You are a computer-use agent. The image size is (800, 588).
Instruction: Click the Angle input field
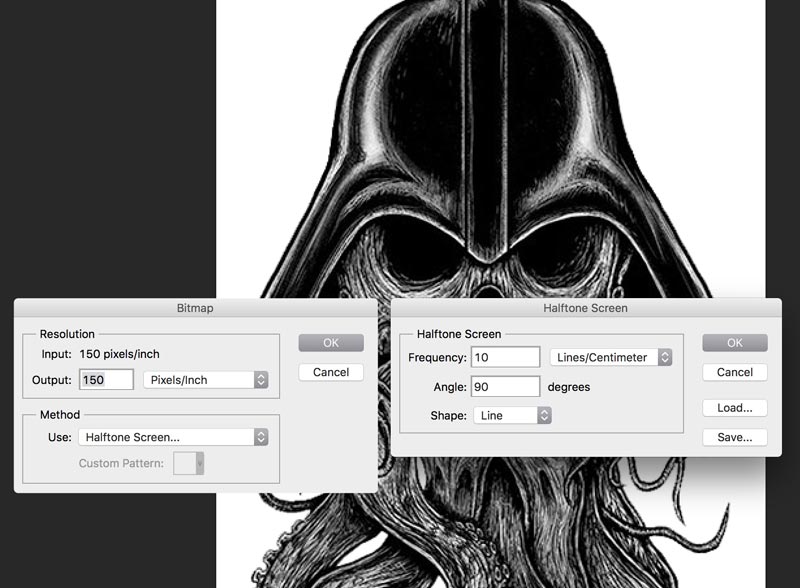(x=505, y=387)
